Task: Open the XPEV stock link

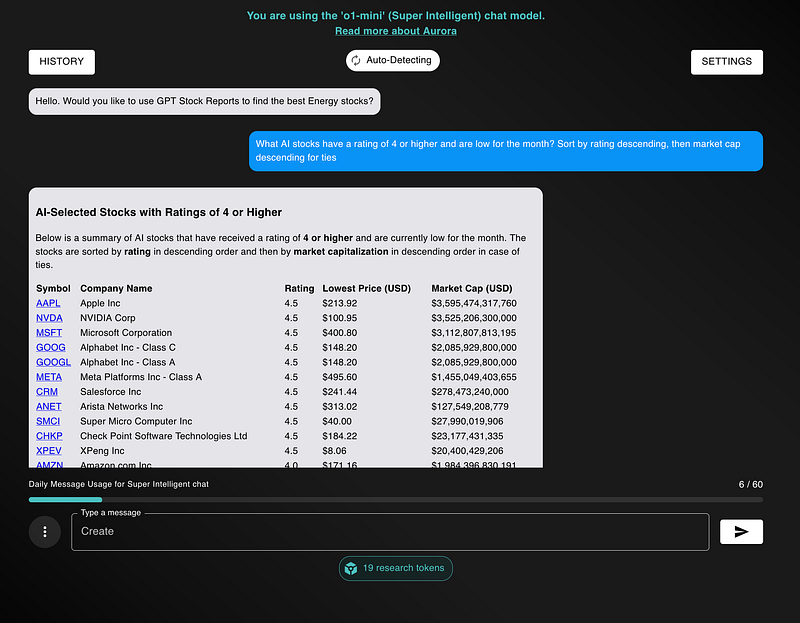Action: (x=48, y=451)
